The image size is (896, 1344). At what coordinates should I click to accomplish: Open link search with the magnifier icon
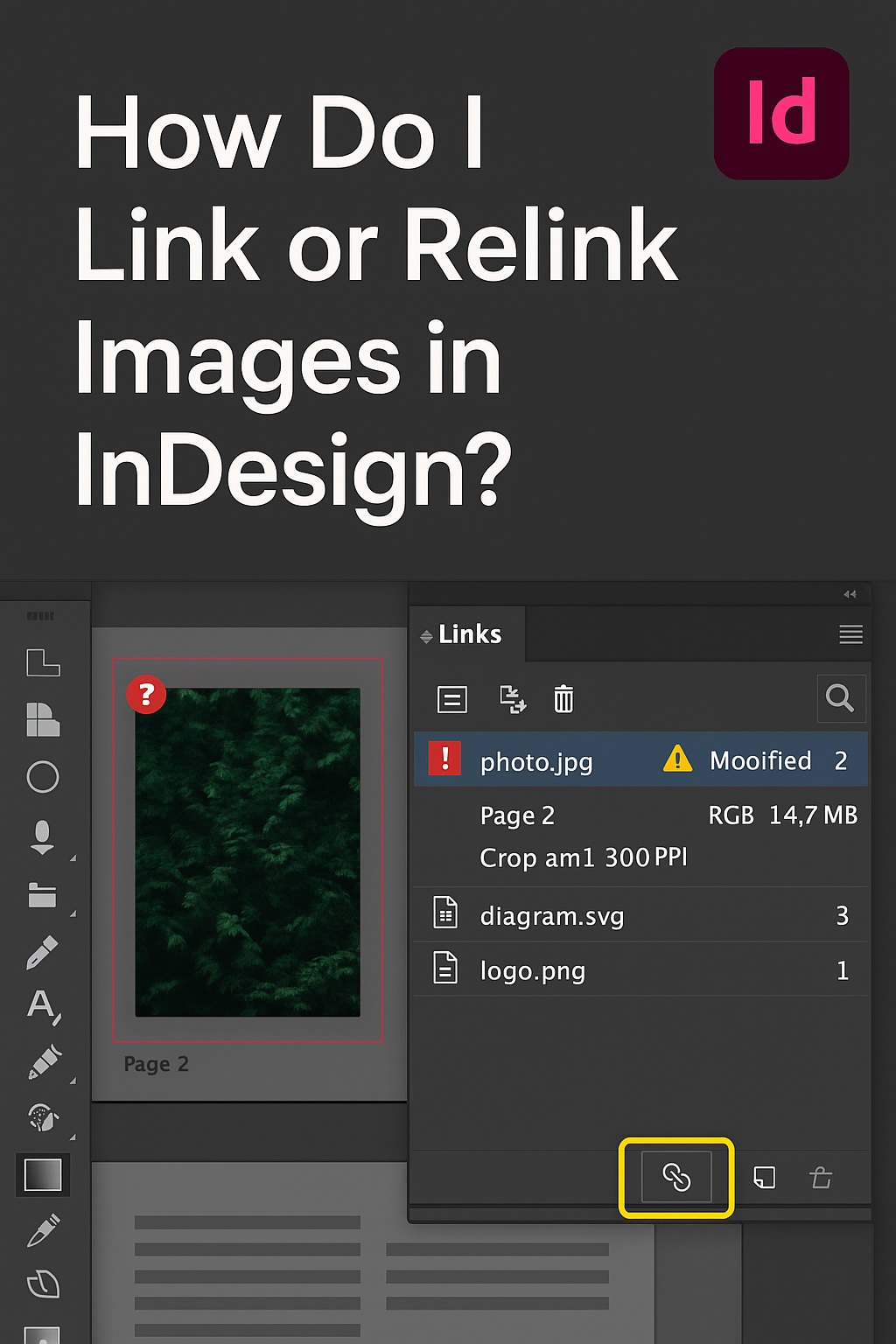[x=840, y=699]
